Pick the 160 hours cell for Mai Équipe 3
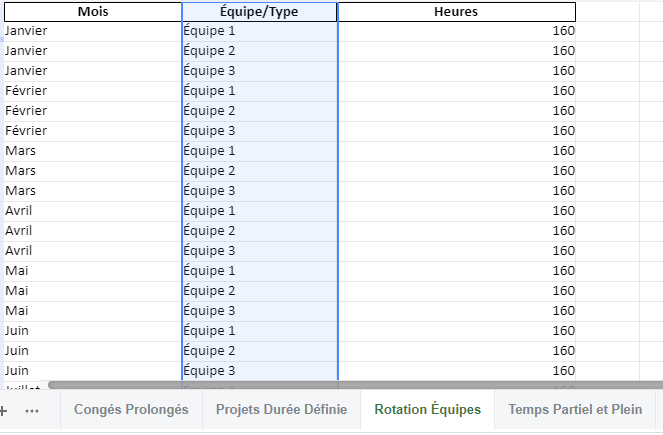663x435 pixels. click(x=457, y=311)
